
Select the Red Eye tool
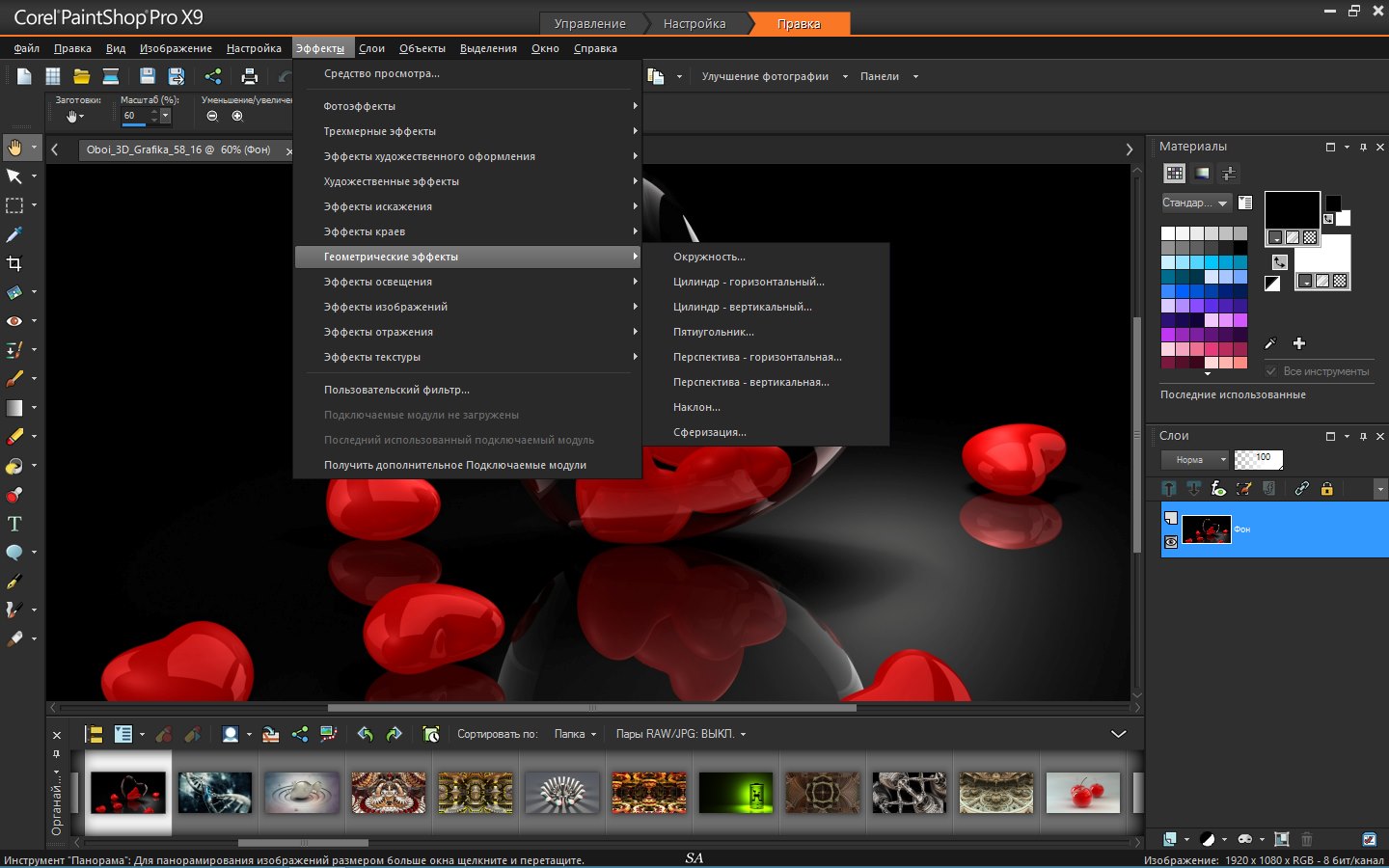pos(14,321)
